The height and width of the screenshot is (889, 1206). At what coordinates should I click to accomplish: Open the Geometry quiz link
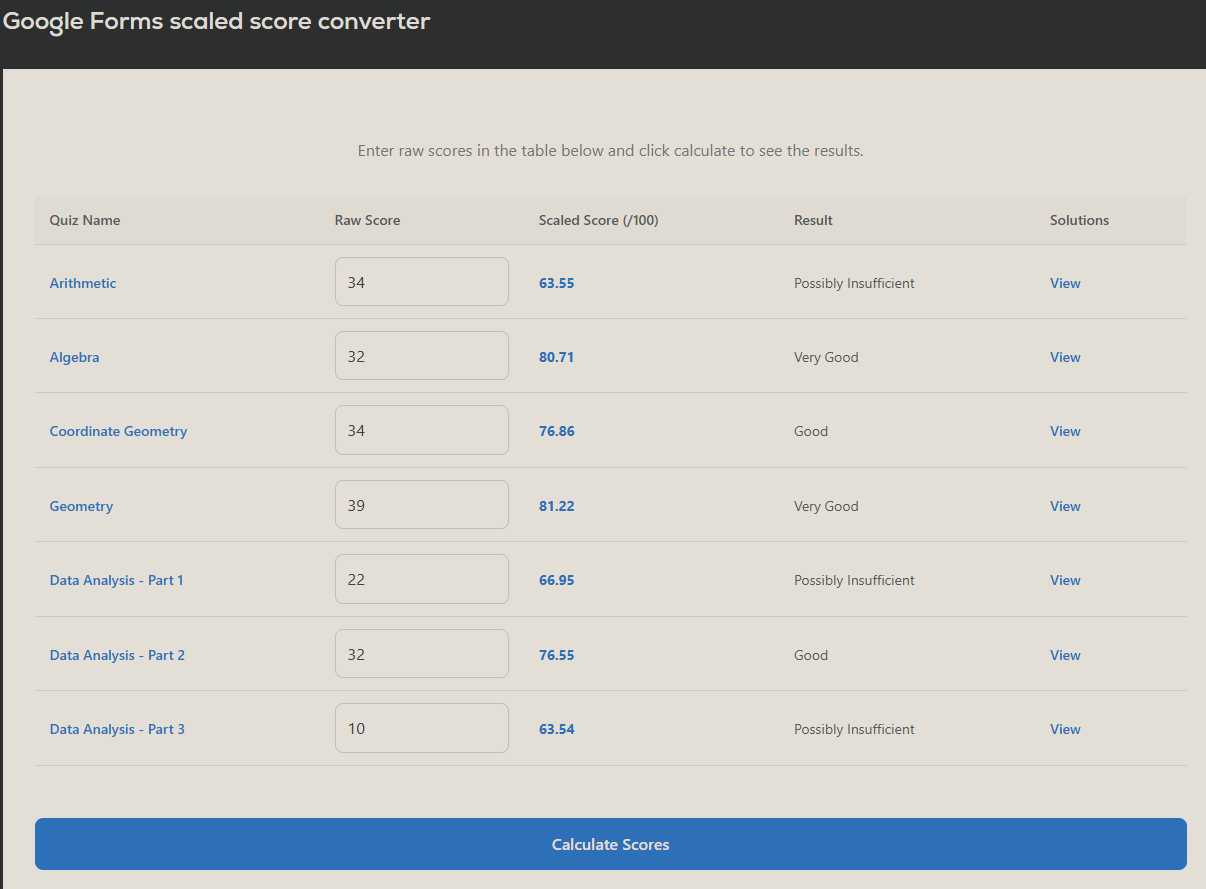coord(81,506)
